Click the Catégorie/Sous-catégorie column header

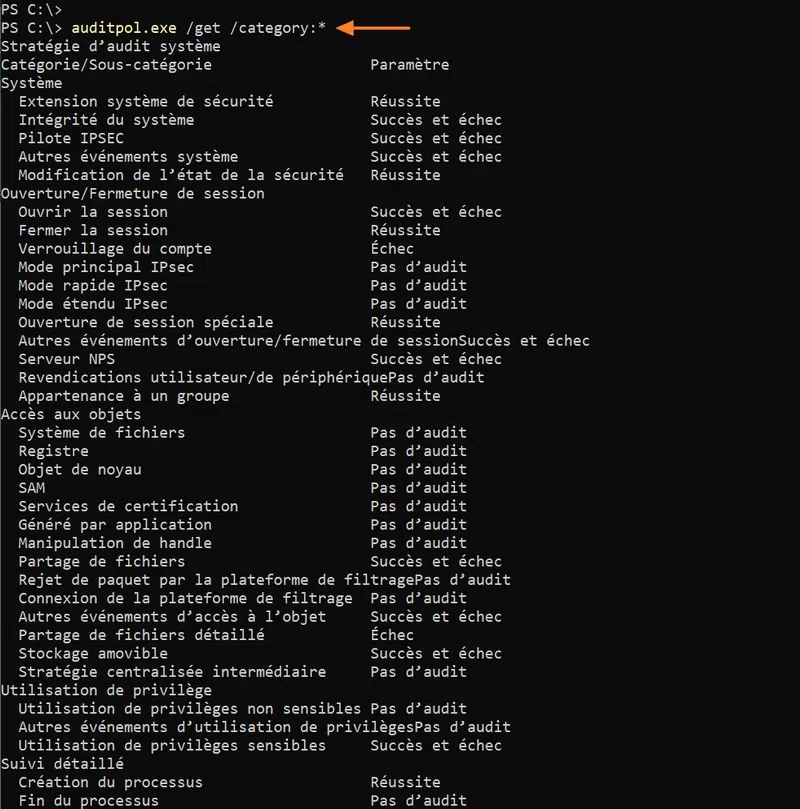click(106, 65)
